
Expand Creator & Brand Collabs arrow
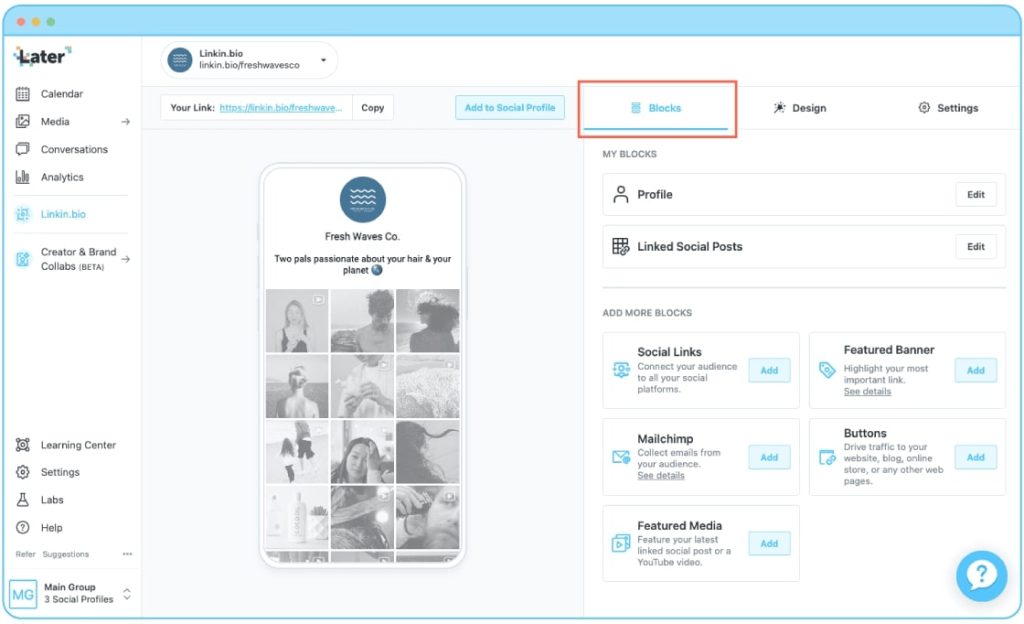tap(126, 260)
